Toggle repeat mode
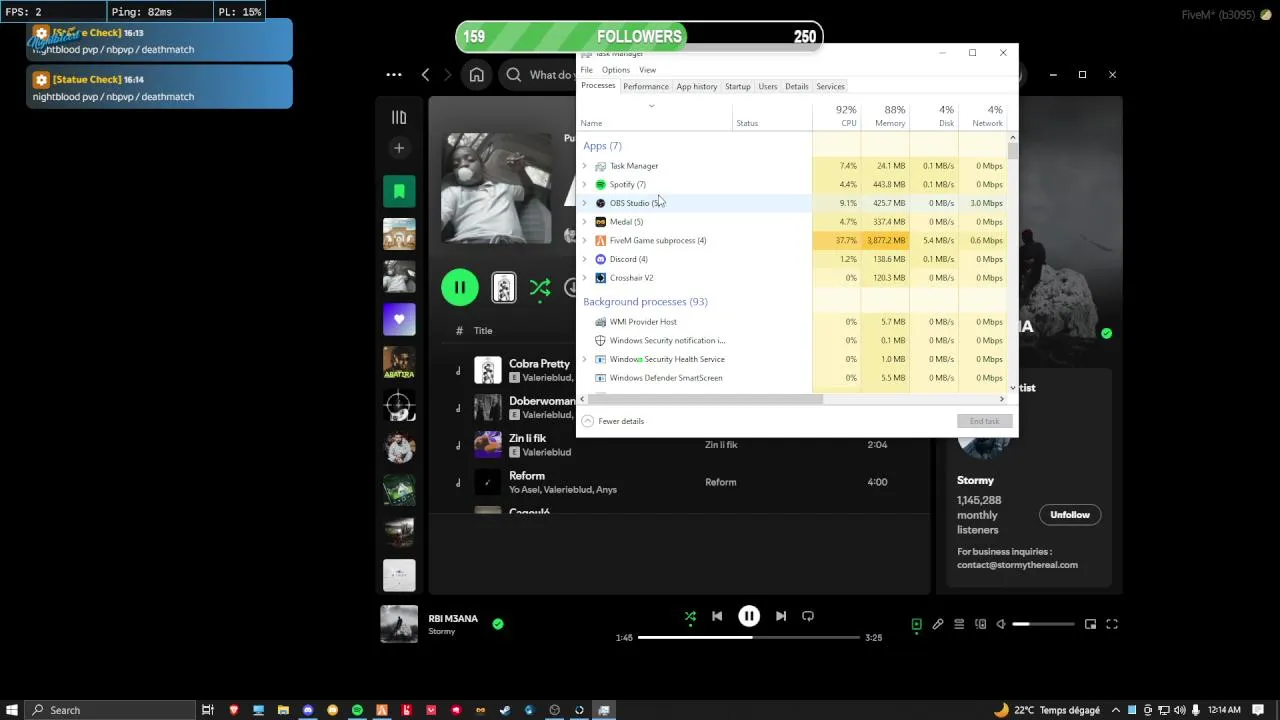1280x720 pixels. pos(808,616)
